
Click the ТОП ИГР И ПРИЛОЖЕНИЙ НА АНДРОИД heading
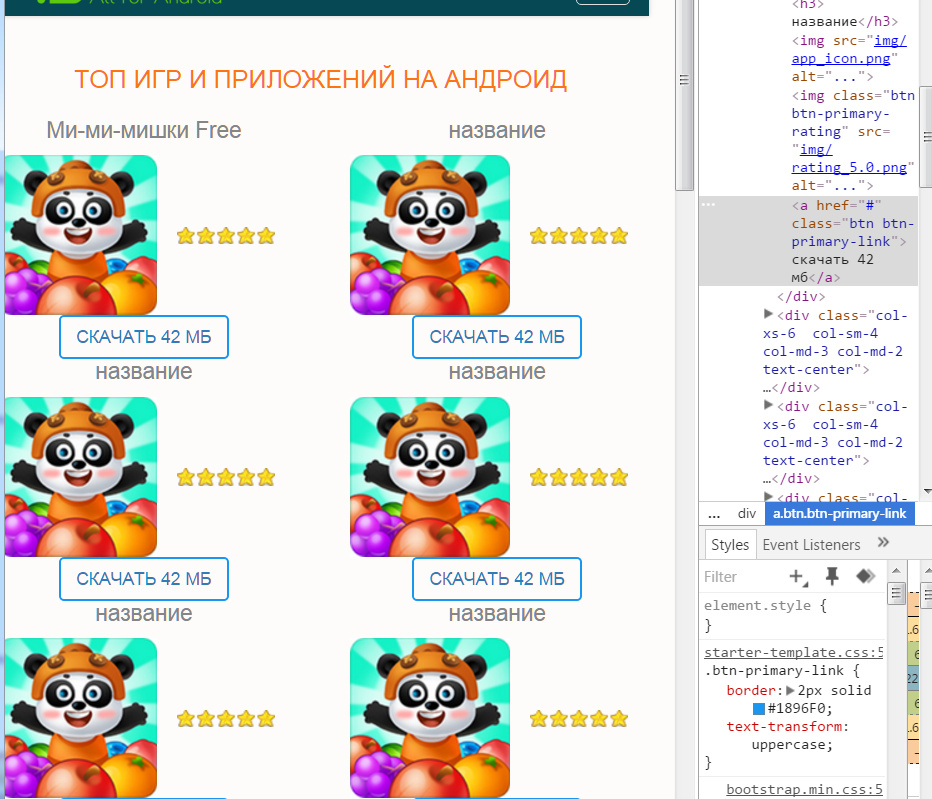tap(321, 79)
